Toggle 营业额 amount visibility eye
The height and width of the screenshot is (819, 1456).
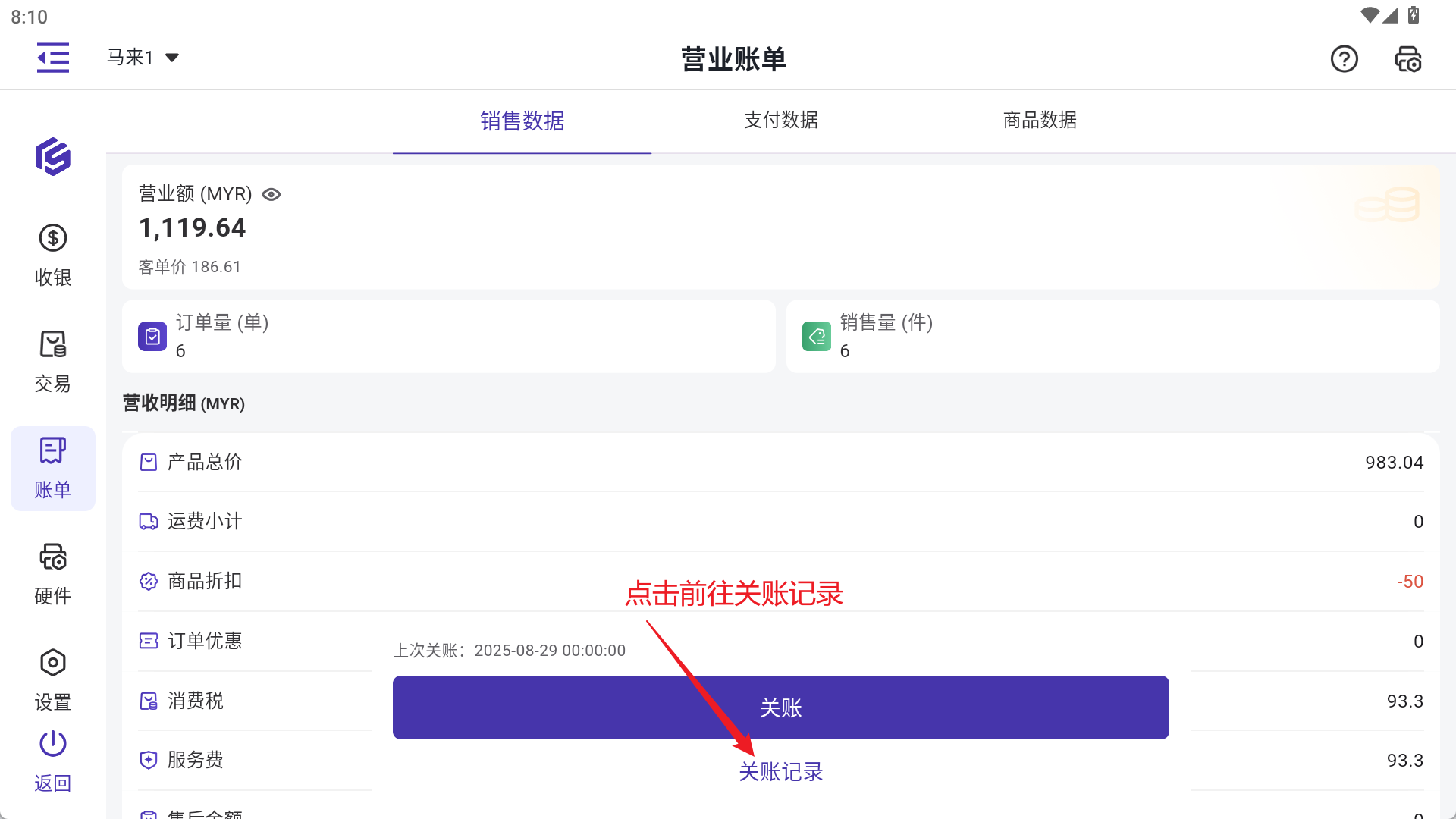click(271, 195)
